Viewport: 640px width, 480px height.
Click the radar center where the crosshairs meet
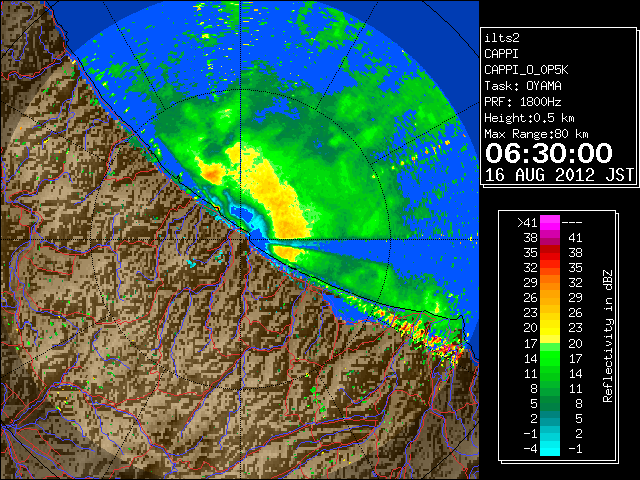pyautogui.click(x=240, y=239)
